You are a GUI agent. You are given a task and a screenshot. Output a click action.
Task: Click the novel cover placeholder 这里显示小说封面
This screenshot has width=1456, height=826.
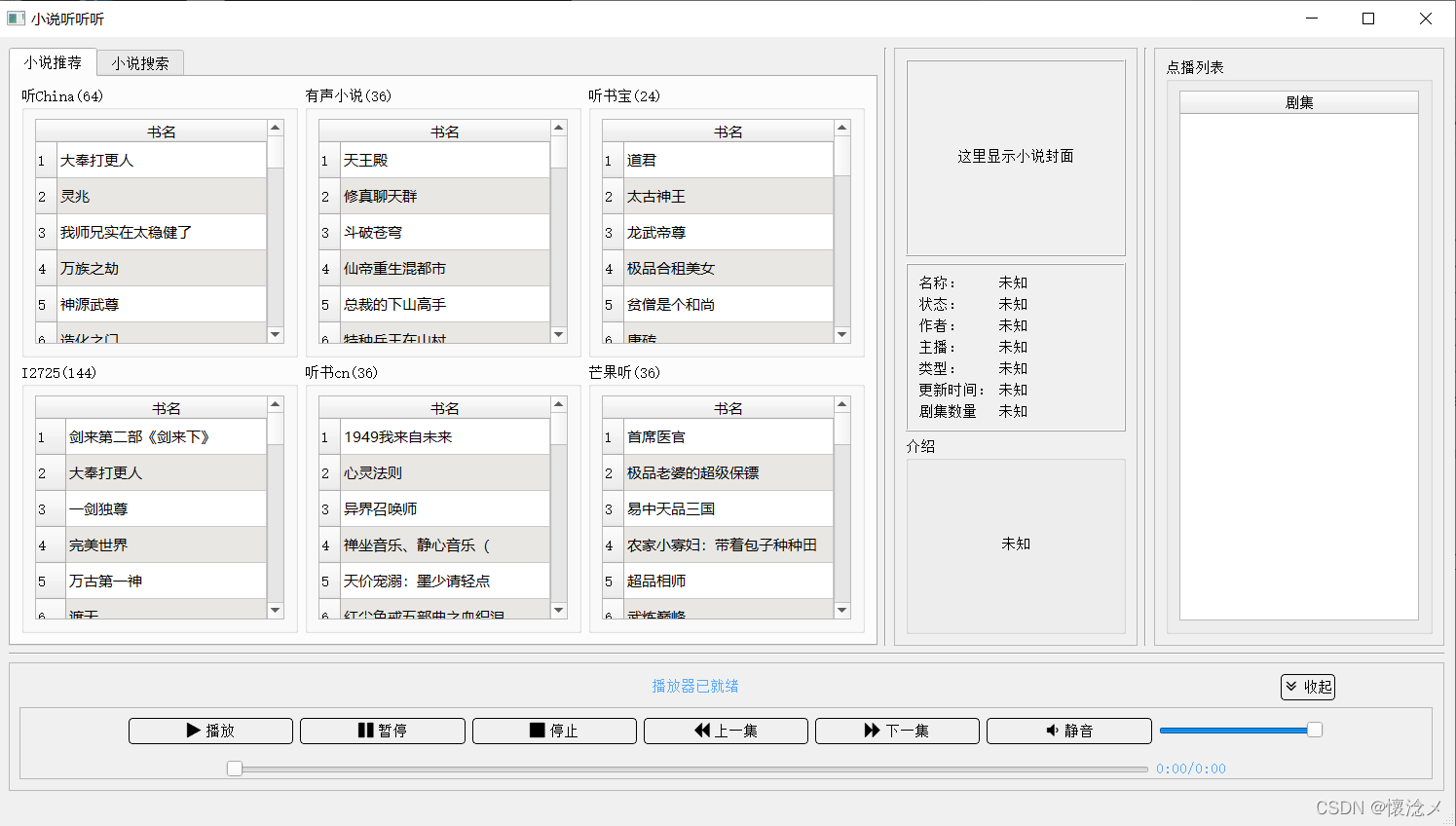coord(1016,157)
